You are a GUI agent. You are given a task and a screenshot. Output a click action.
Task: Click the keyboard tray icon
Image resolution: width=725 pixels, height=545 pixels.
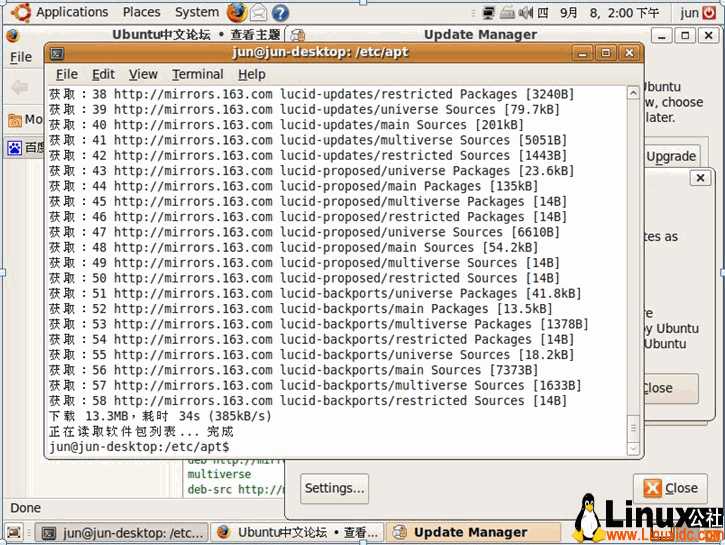pos(507,13)
